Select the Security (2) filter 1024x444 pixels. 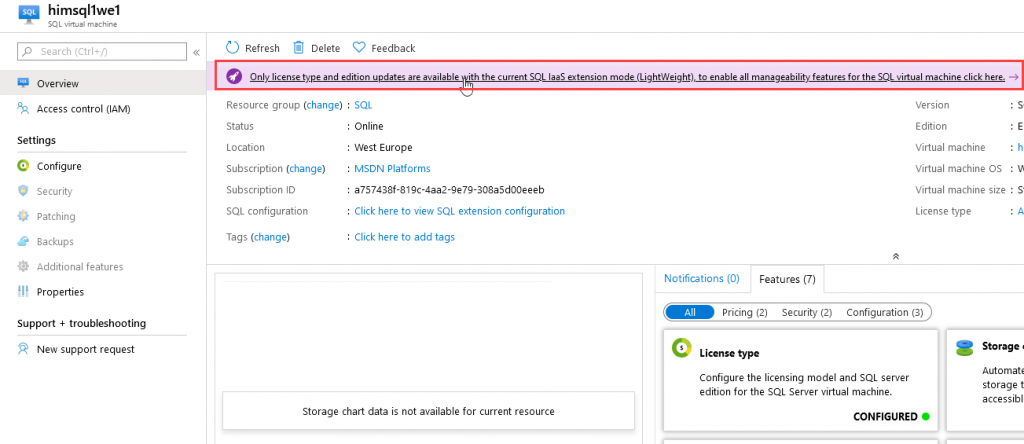tap(807, 312)
